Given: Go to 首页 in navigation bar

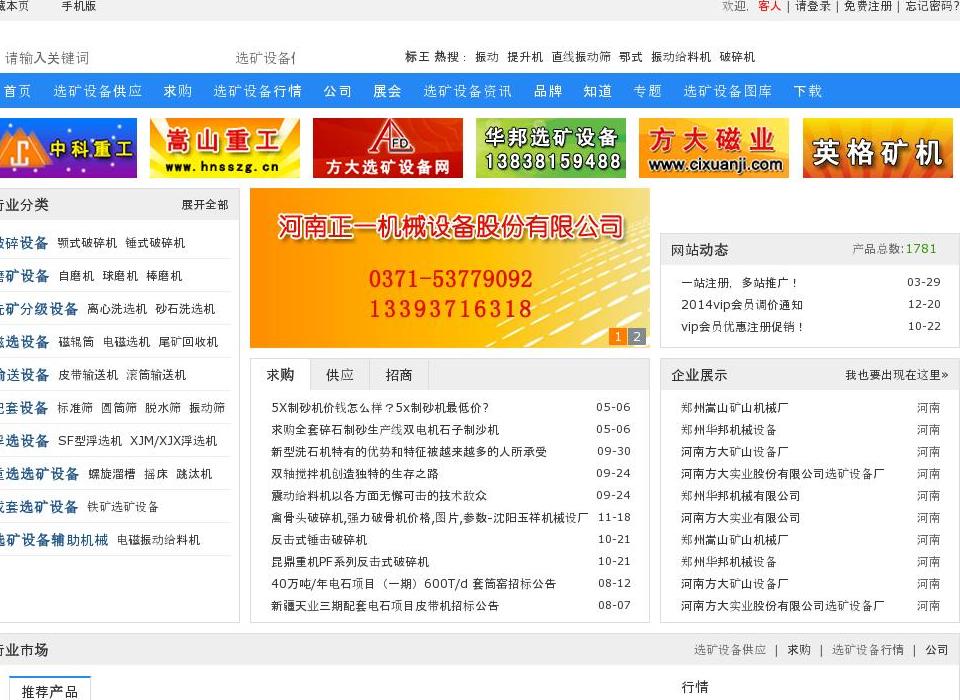Looking at the screenshot, I should point(17,91).
